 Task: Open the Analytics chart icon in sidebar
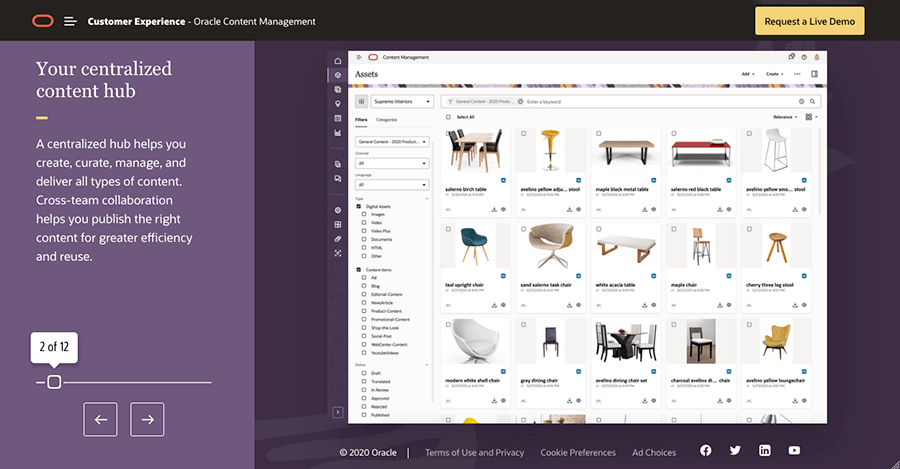pos(338,133)
